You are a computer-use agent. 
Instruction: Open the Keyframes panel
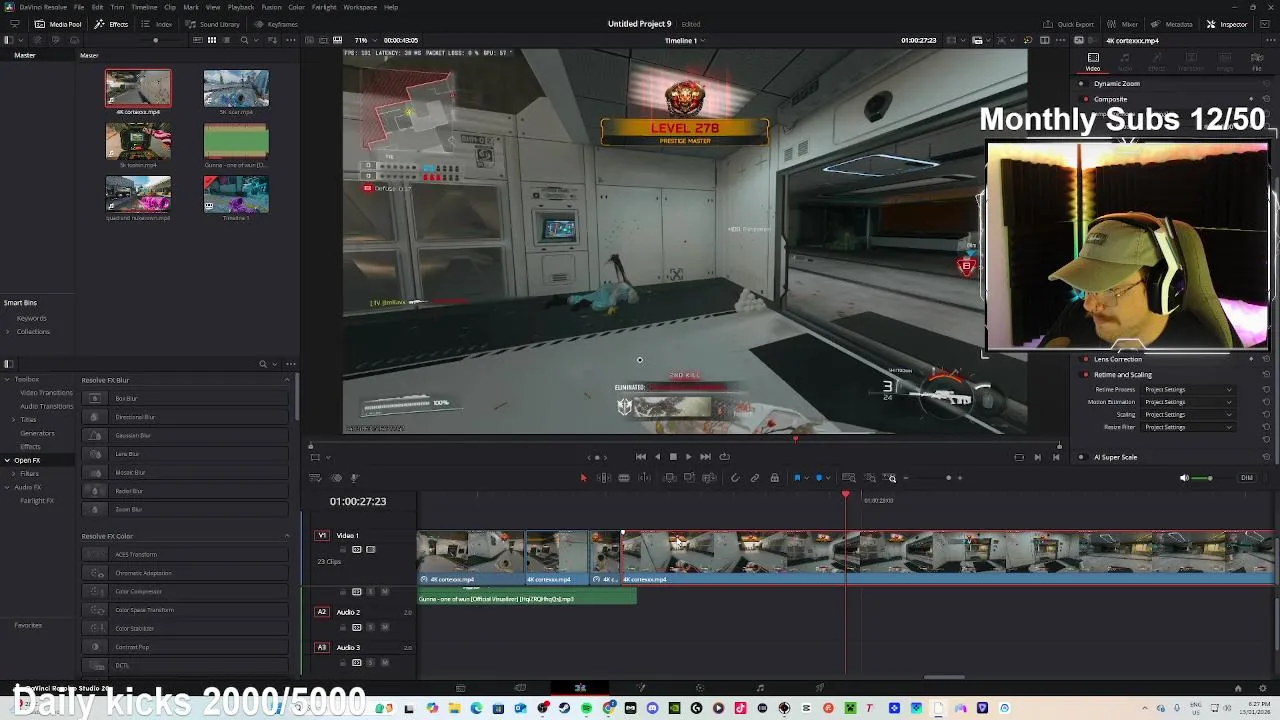(276, 24)
